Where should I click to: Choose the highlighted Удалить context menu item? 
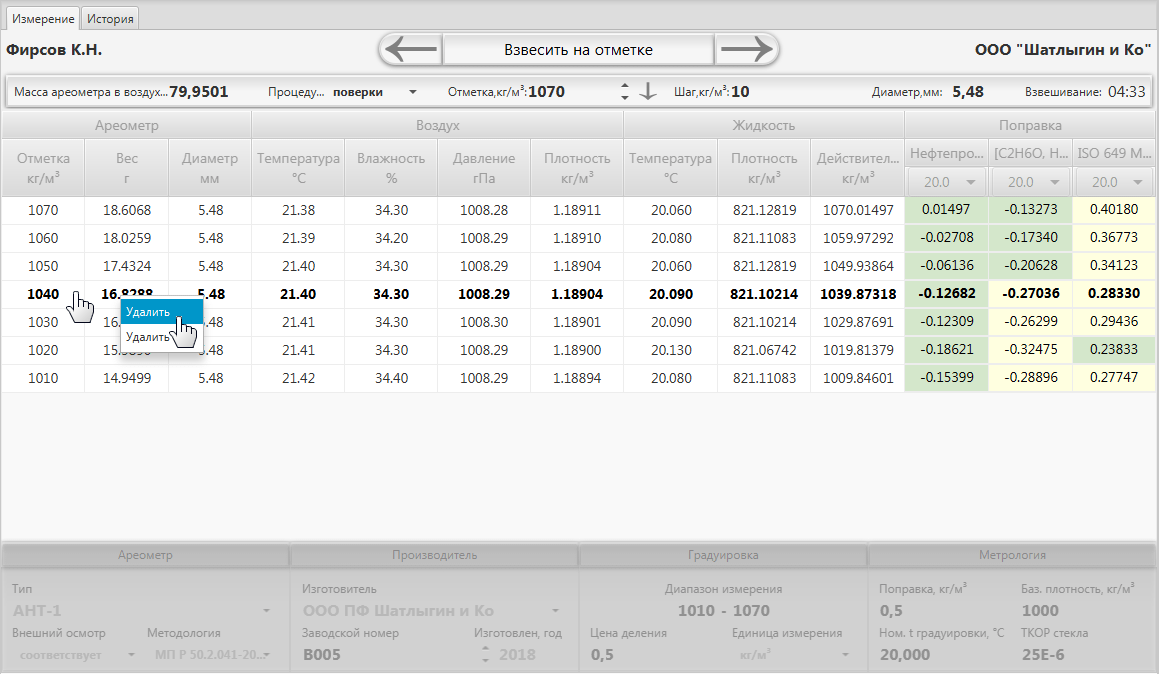pyautogui.click(x=161, y=312)
